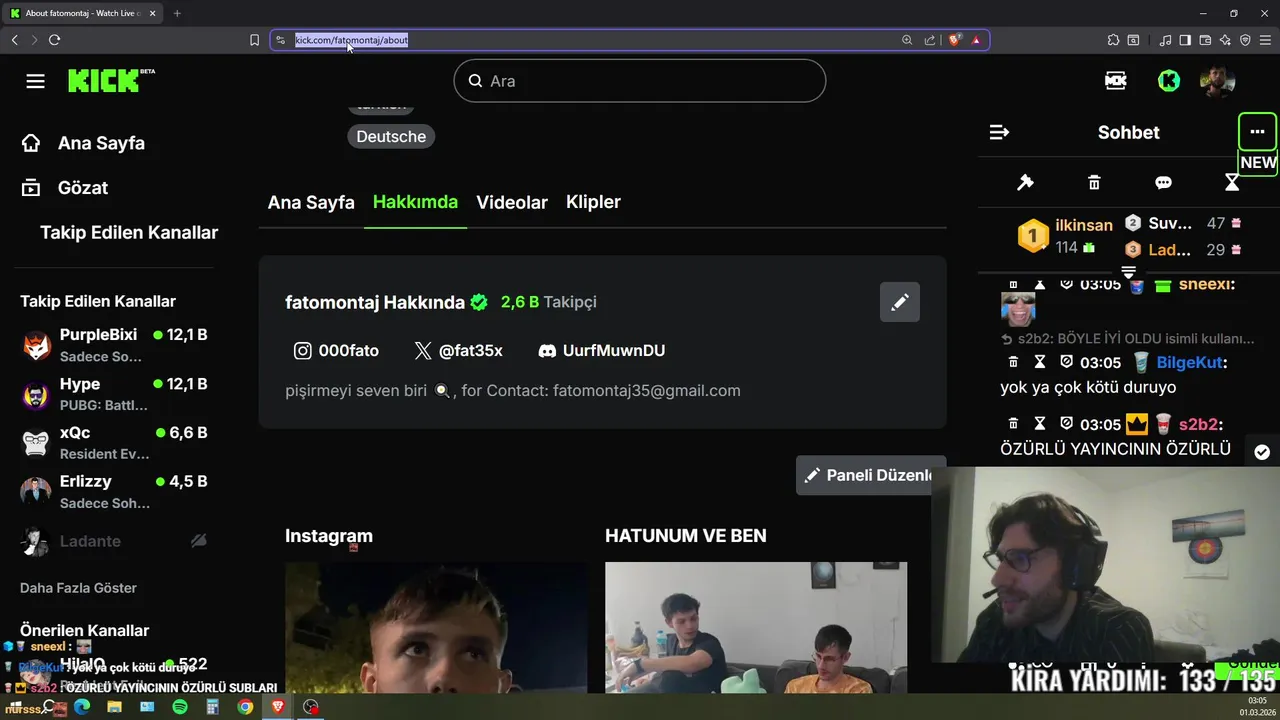Click the Deutsche language tag
The width and height of the screenshot is (1280, 720).
click(391, 136)
